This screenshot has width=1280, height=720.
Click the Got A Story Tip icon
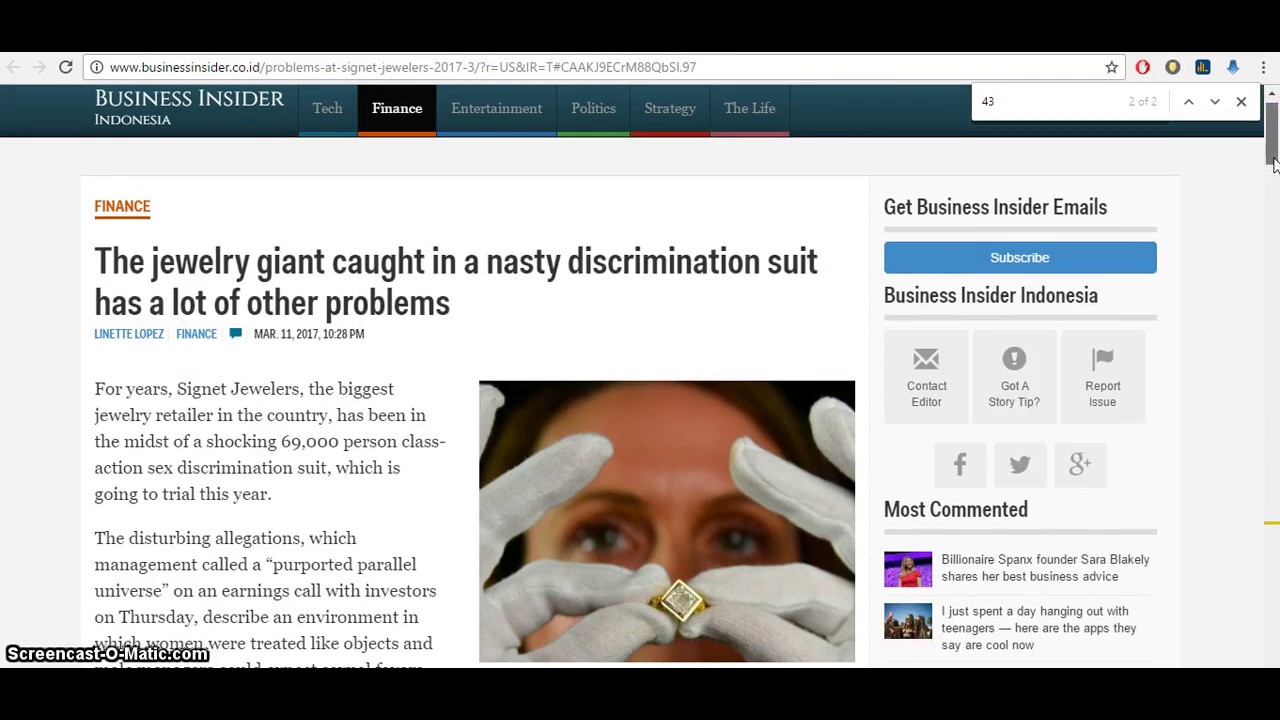click(x=1014, y=358)
